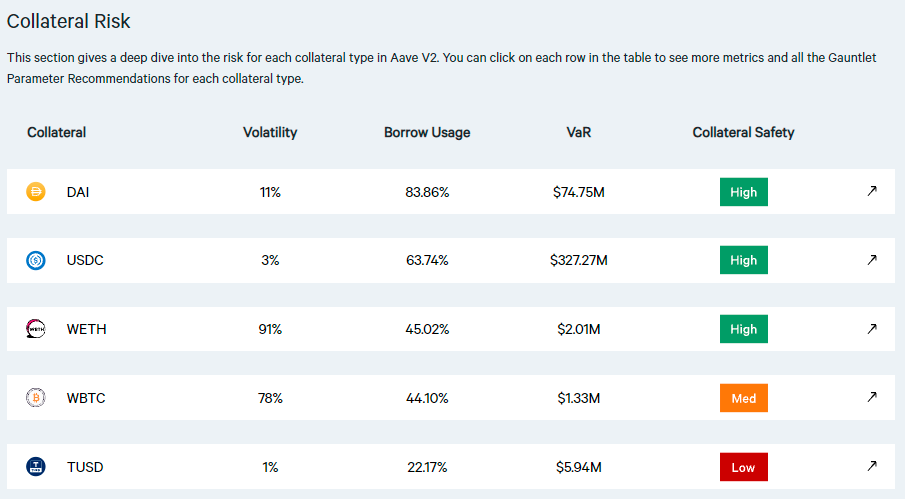Click the High safety badge for USDC
Screen dimensions: 905x499
(x=743, y=260)
